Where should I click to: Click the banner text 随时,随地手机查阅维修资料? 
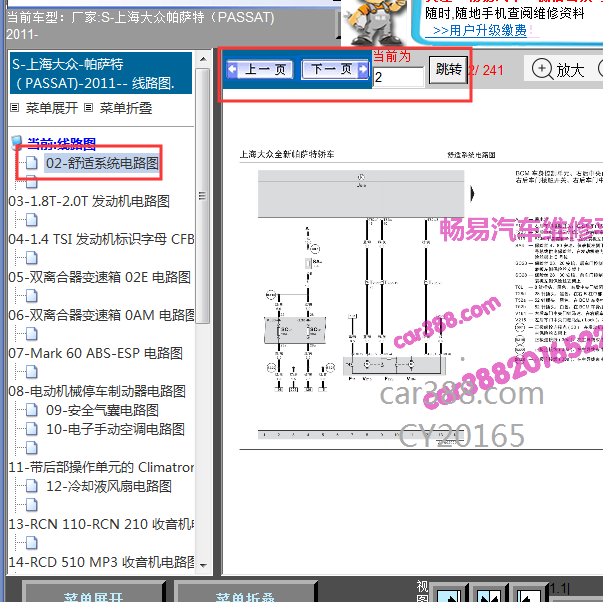[505, 13]
